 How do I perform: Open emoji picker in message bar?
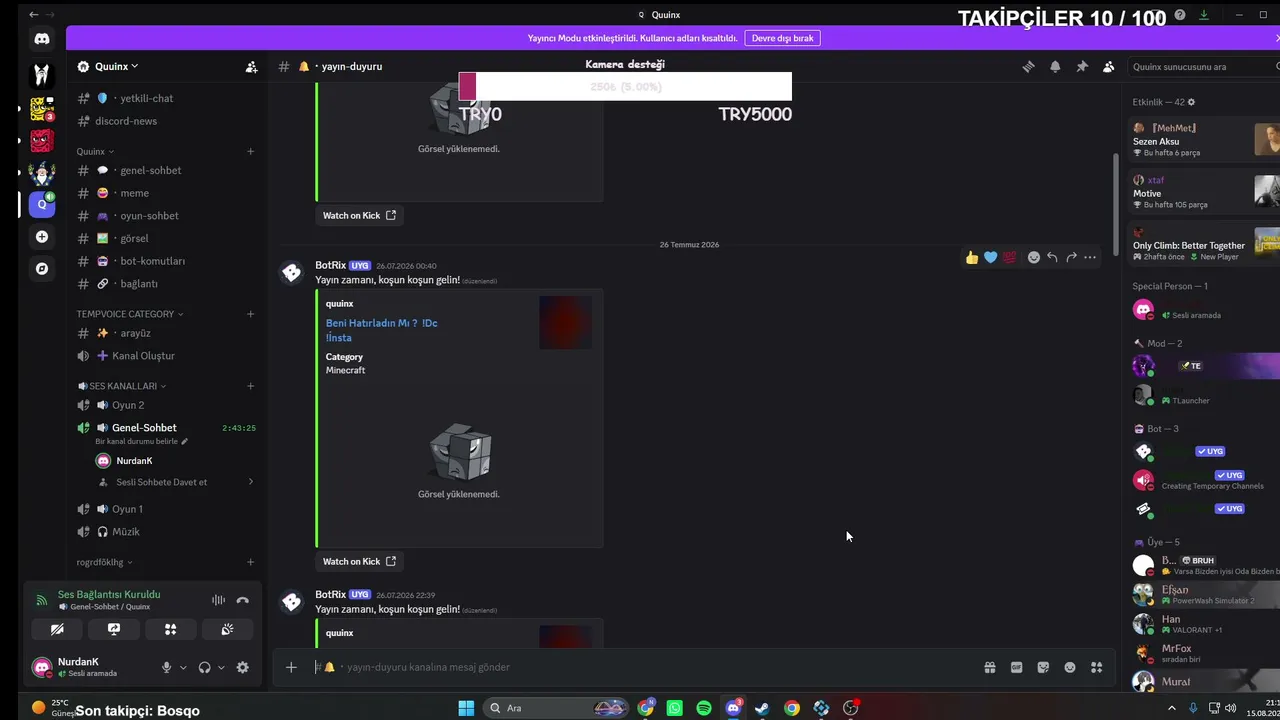point(1070,667)
